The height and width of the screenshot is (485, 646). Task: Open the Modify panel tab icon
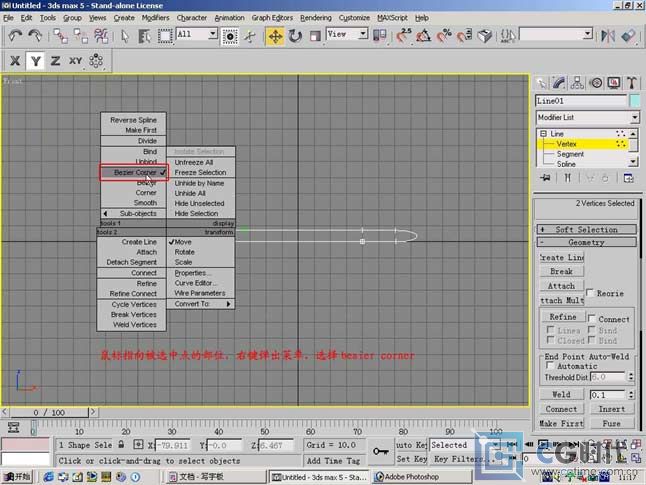coord(559,83)
